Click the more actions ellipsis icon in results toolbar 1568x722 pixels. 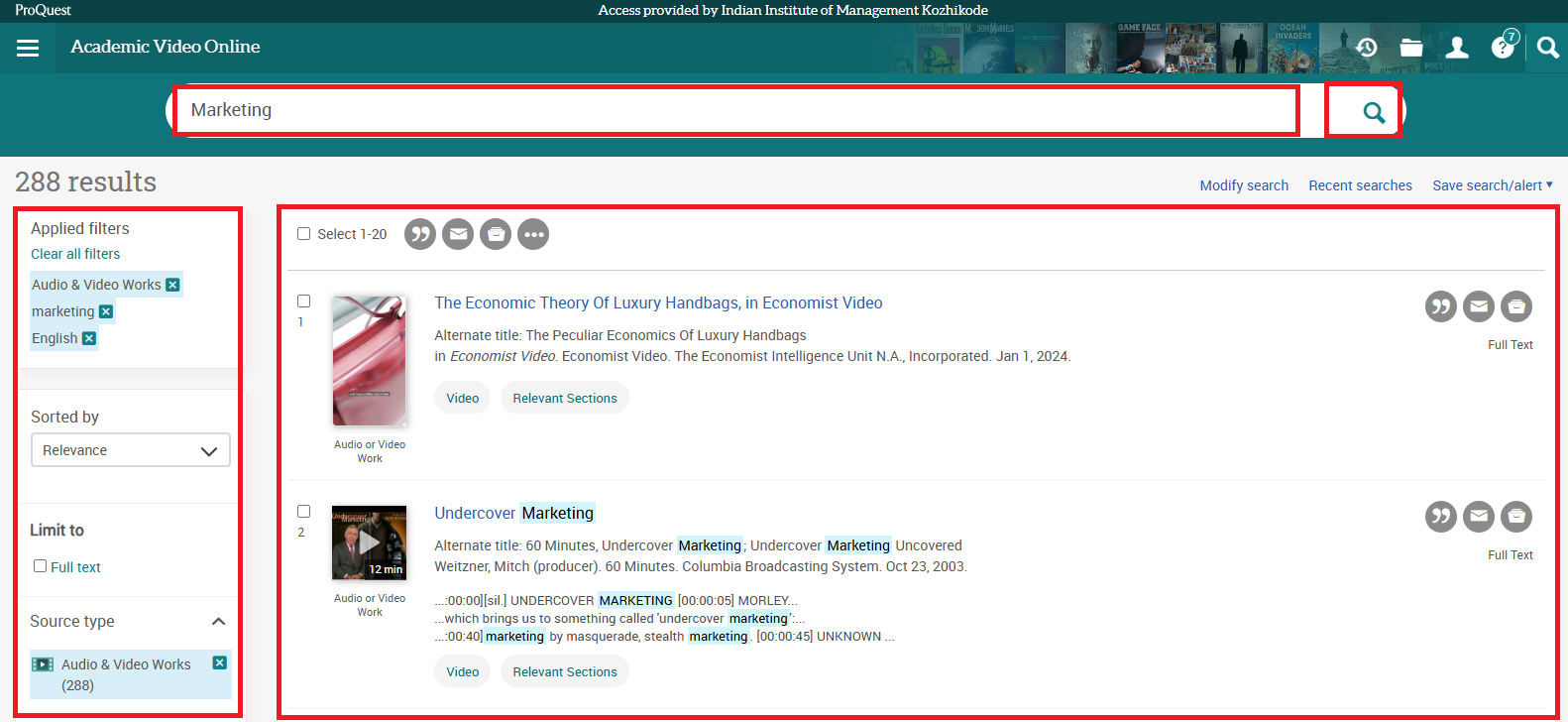[x=533, y=234]
